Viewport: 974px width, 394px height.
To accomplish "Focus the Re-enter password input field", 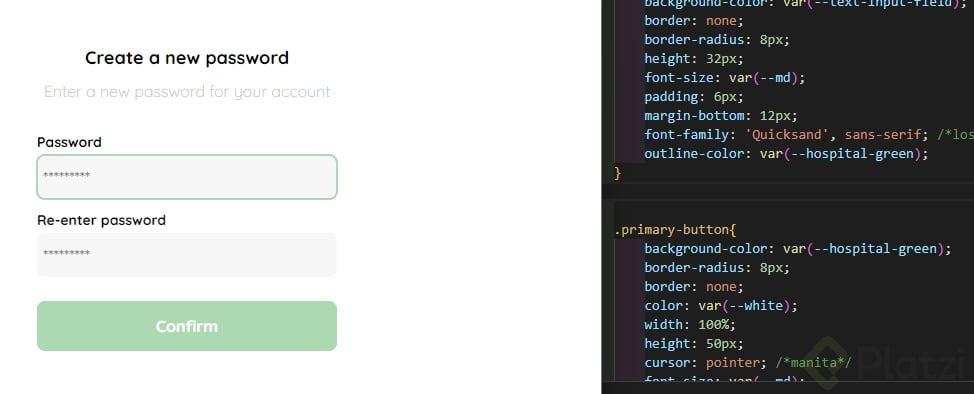I will (x=187, y=255).
